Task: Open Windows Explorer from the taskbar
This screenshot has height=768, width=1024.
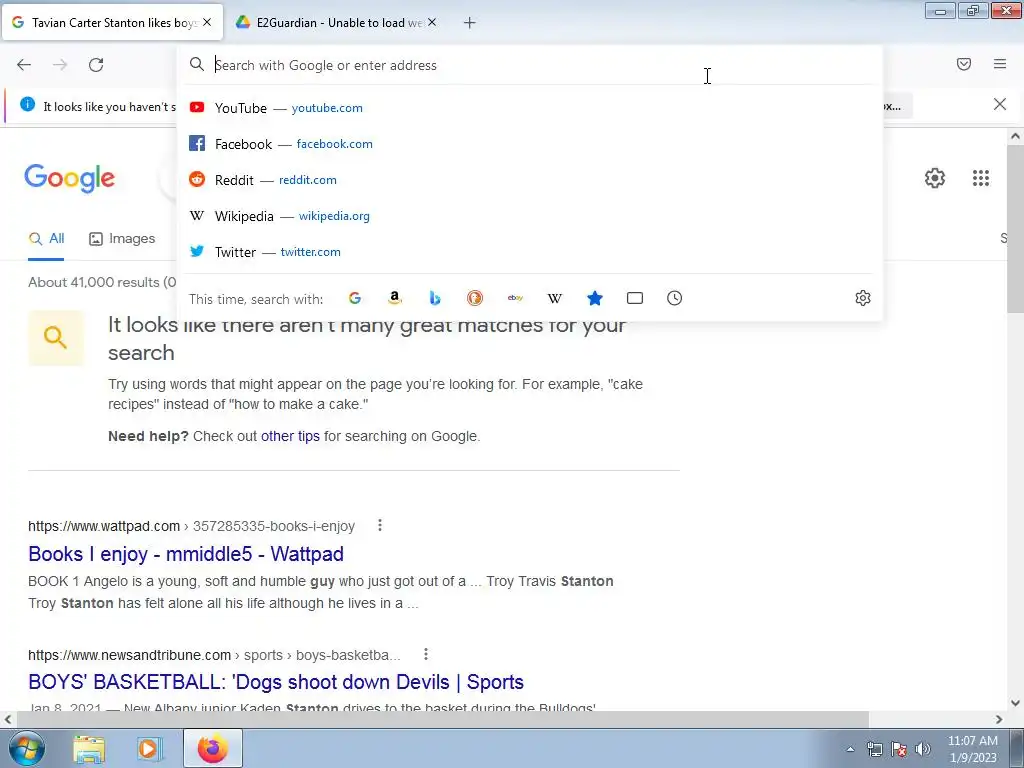Action: 89,748
